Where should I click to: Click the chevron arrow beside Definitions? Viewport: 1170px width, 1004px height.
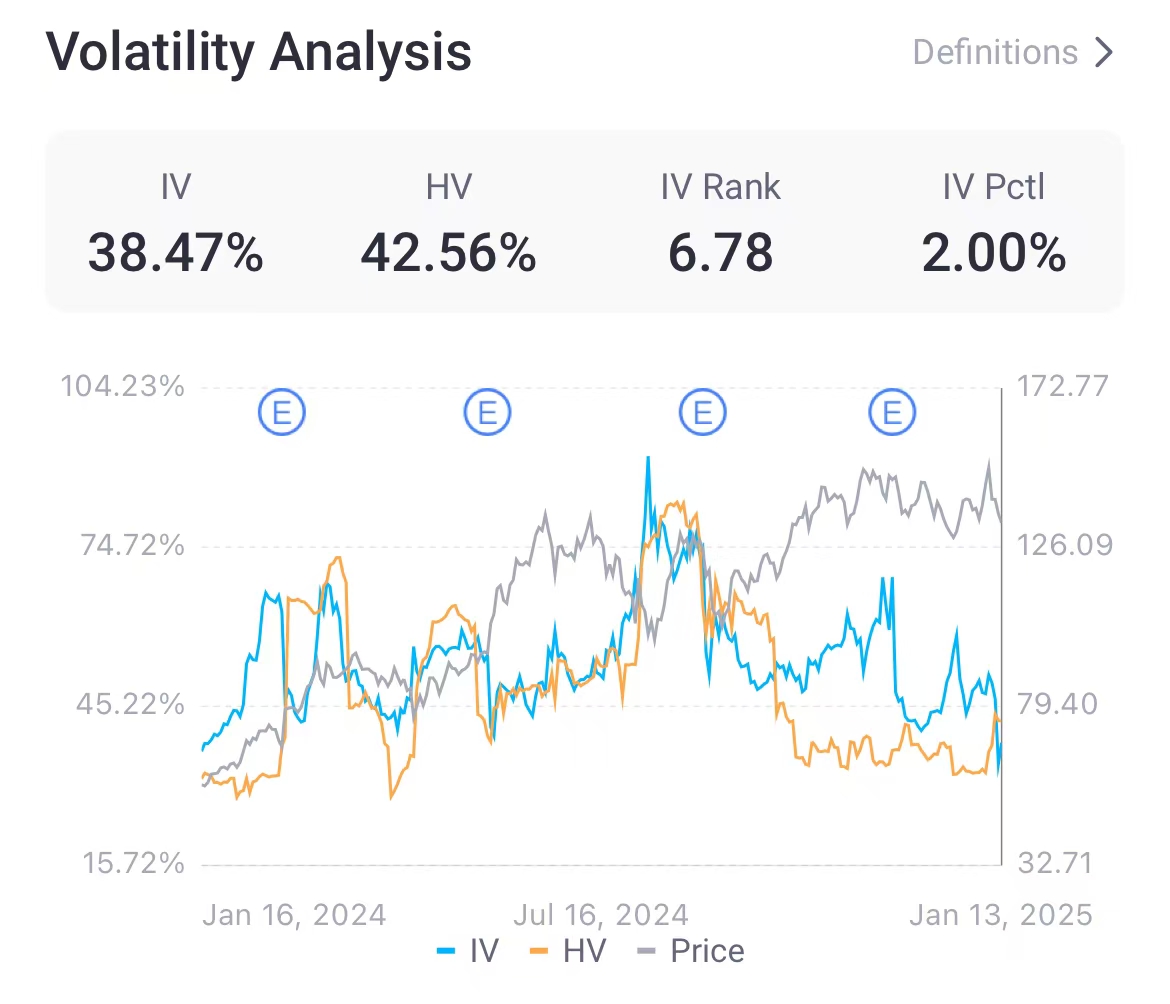click(1104, 52)
